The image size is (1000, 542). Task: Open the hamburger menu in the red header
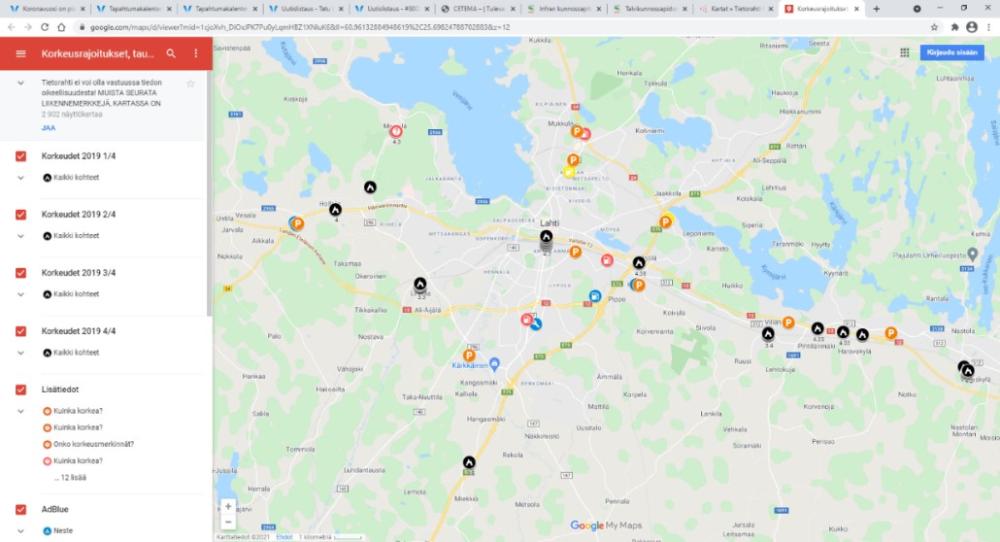[x=21, y=54]
